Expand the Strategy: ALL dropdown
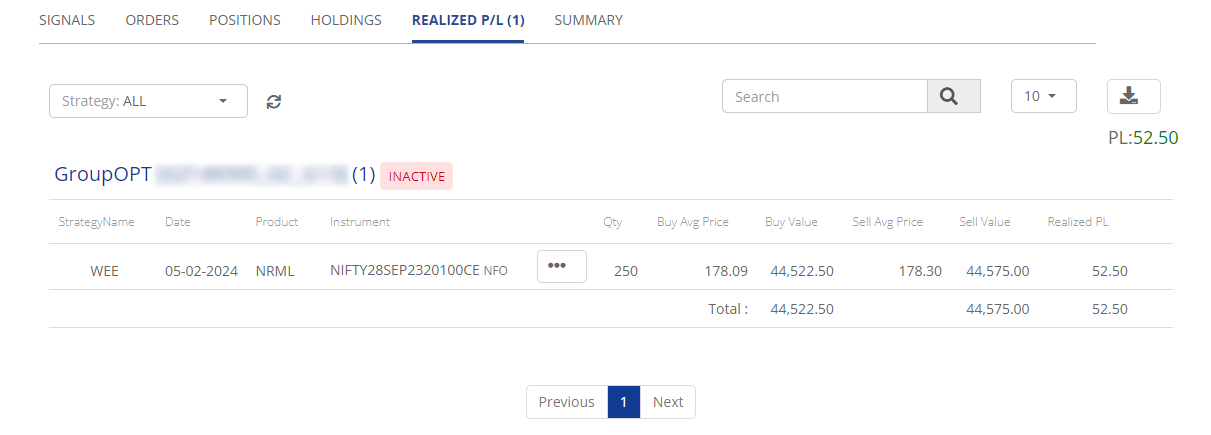 click(148, 101)
